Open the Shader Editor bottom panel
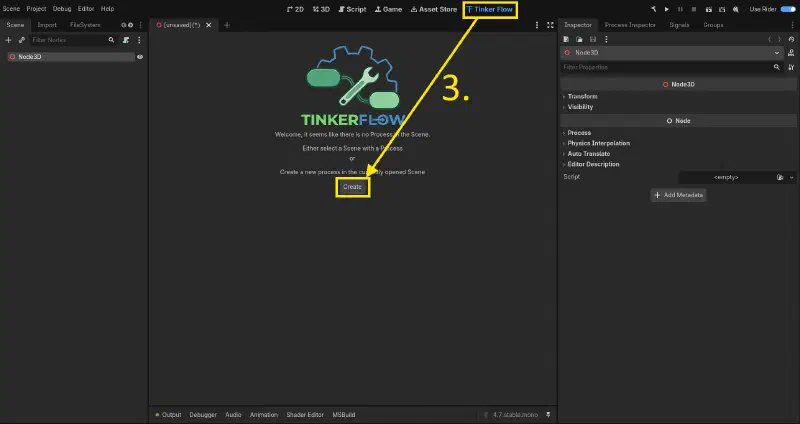 click(305, 415)
